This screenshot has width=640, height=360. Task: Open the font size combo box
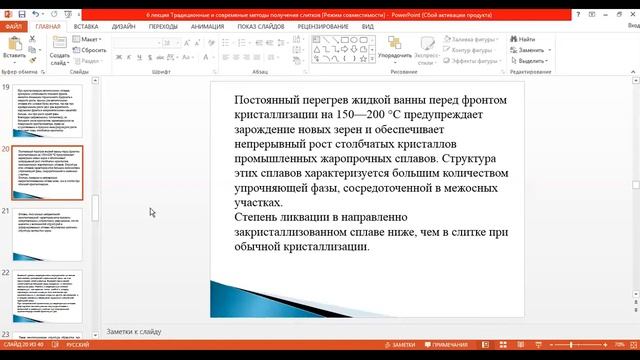point(171,43)
